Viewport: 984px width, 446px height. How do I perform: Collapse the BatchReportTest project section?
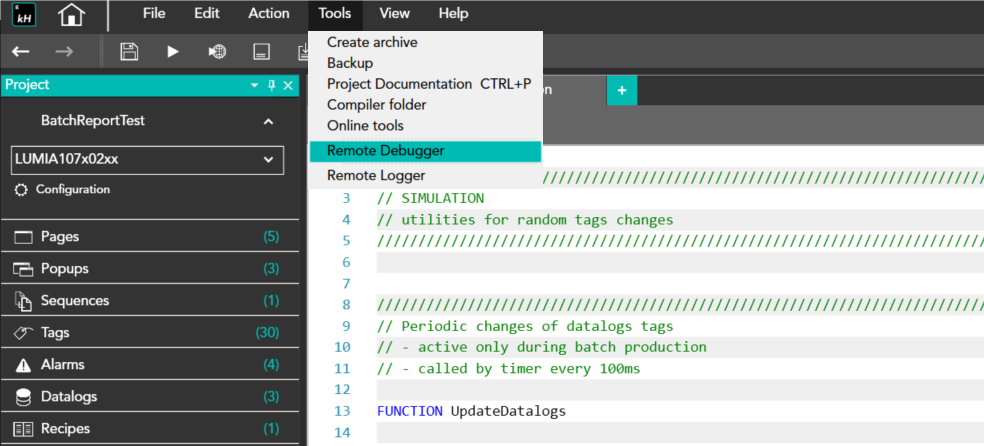[268, 121]
